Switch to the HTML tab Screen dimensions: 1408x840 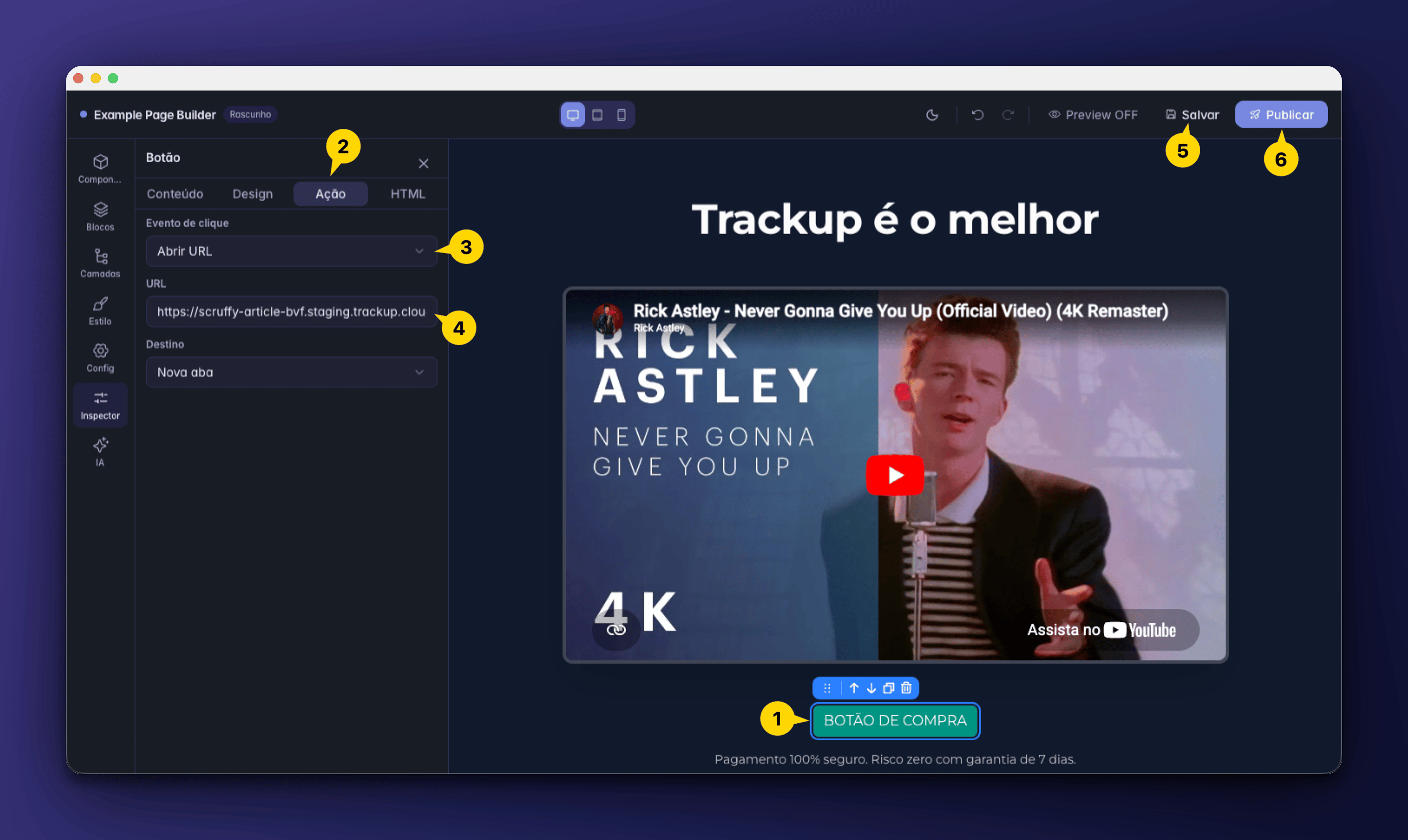(408, 193)
